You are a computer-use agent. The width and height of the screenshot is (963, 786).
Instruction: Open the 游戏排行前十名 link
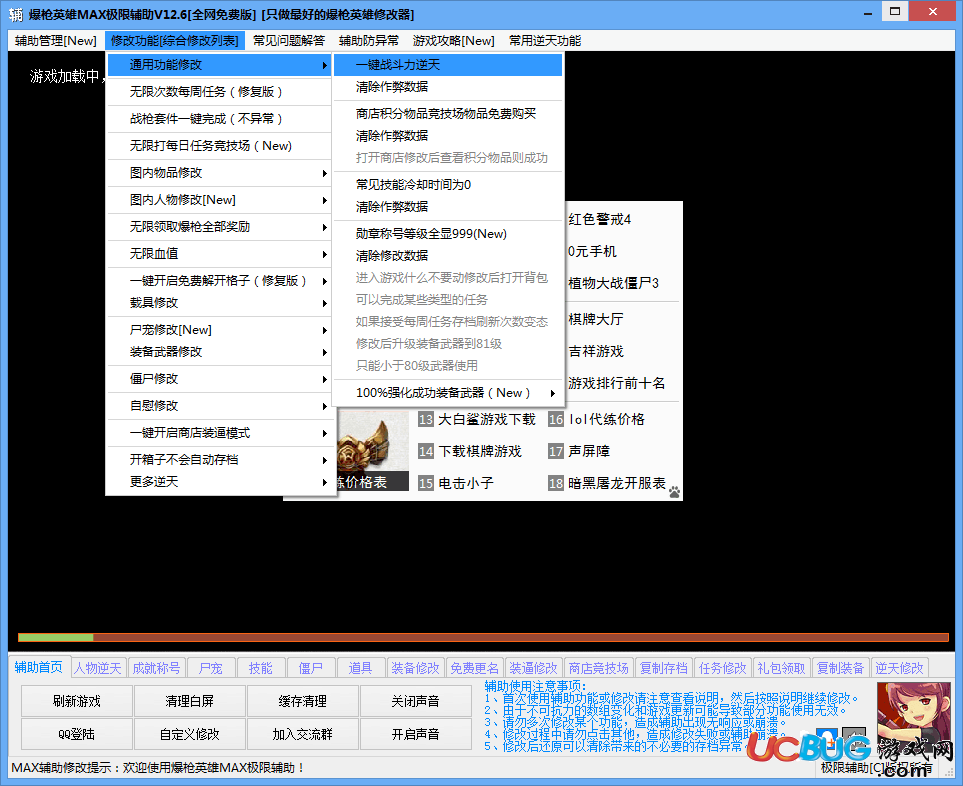click(617, 383)
